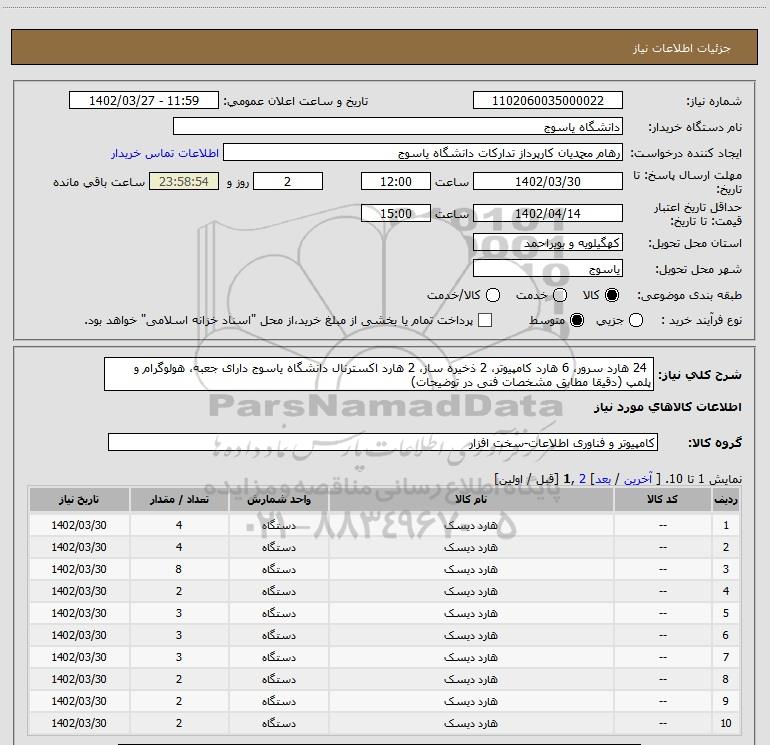The width and height of the screenshot is (770, 745).
Task: Click the buyer name field دانشگاه یاسوج
Action: [398, 126]
